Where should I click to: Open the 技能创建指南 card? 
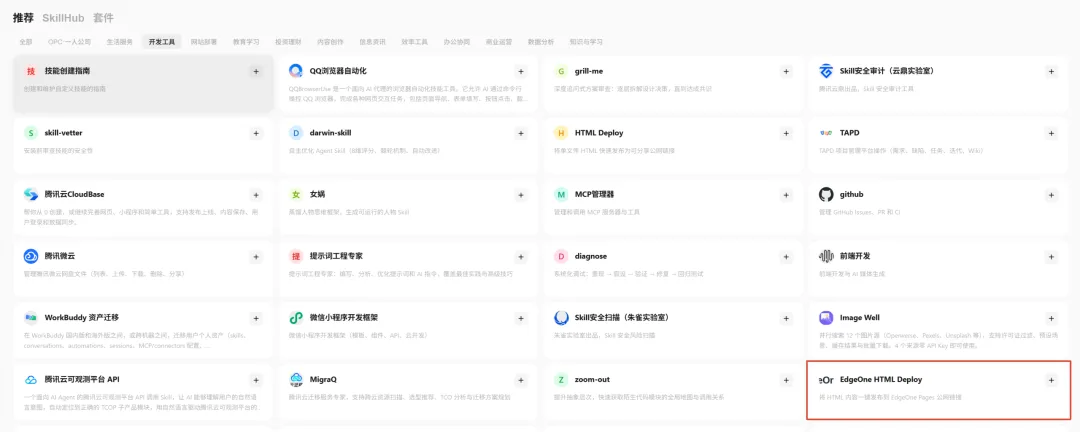[143, 83]
